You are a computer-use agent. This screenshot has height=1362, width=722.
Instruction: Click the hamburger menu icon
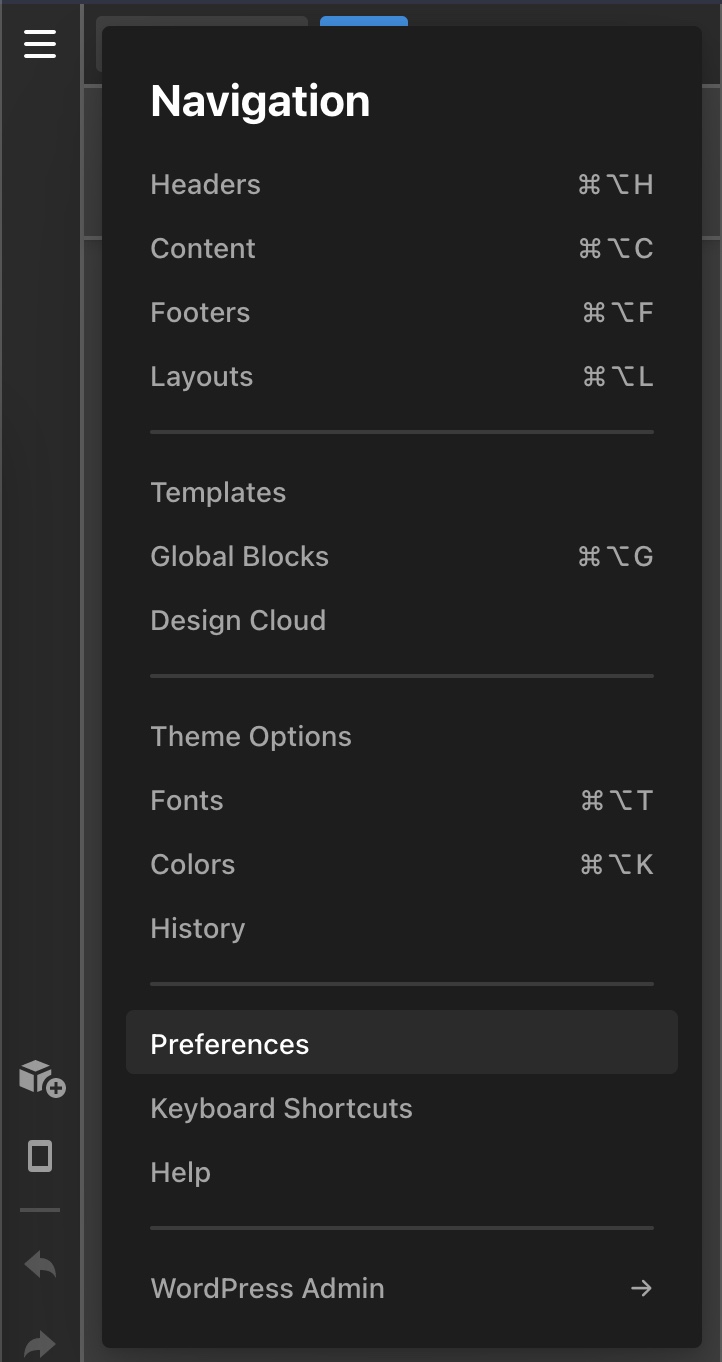point(40,44)
